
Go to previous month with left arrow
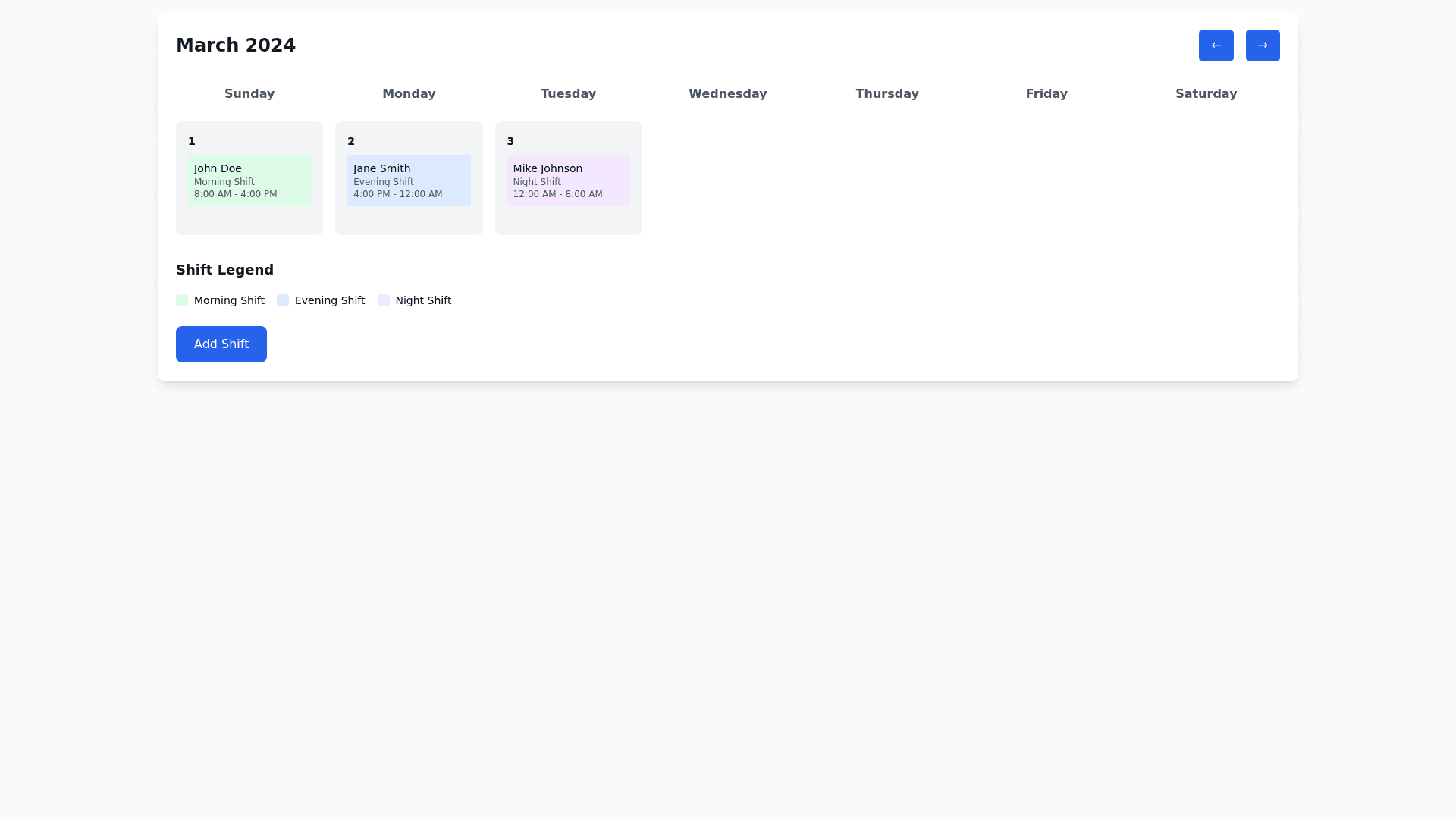coord(1216,45)
